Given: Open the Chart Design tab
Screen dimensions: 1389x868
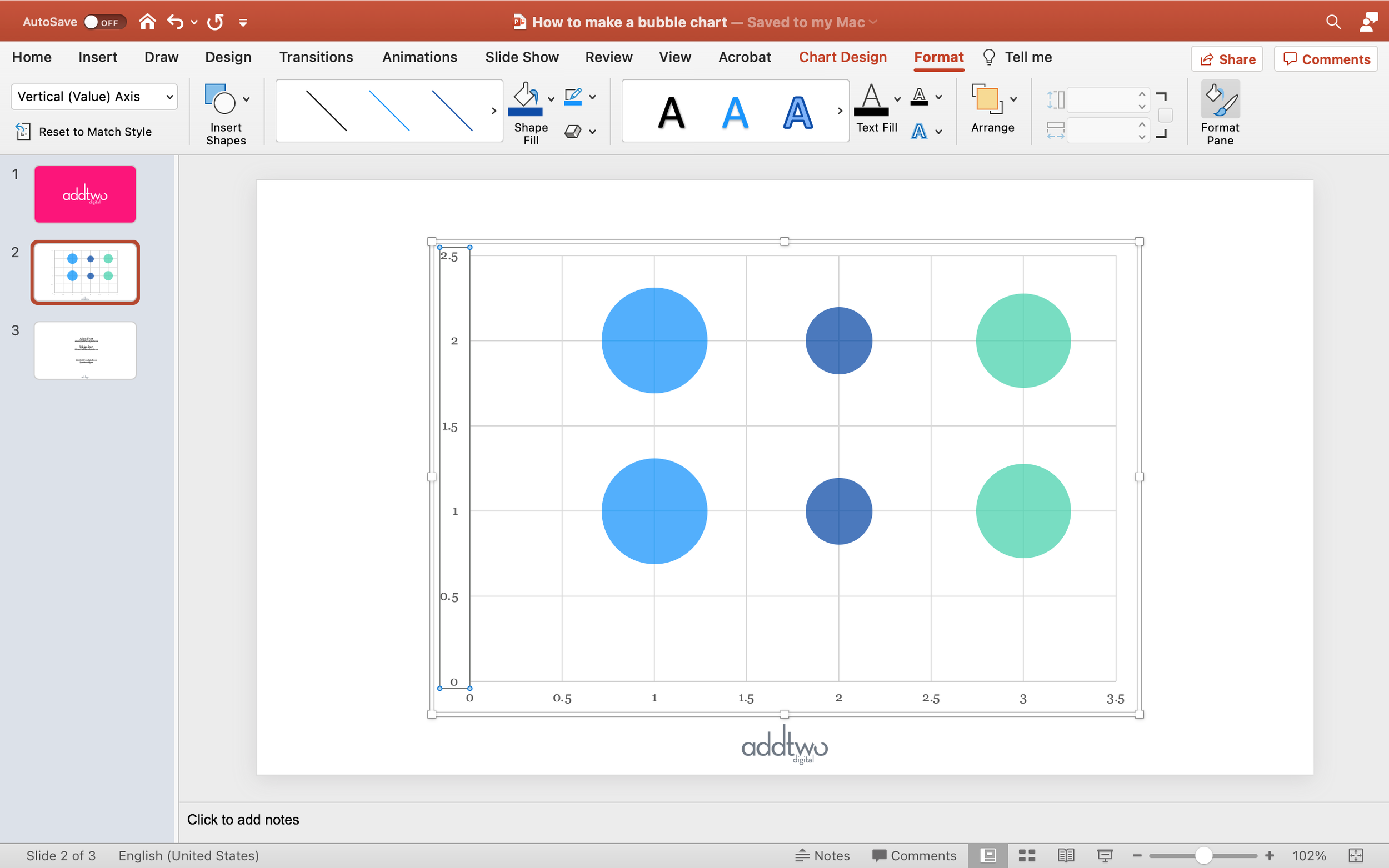Looking at the screenshot, I should coord(842,57).
